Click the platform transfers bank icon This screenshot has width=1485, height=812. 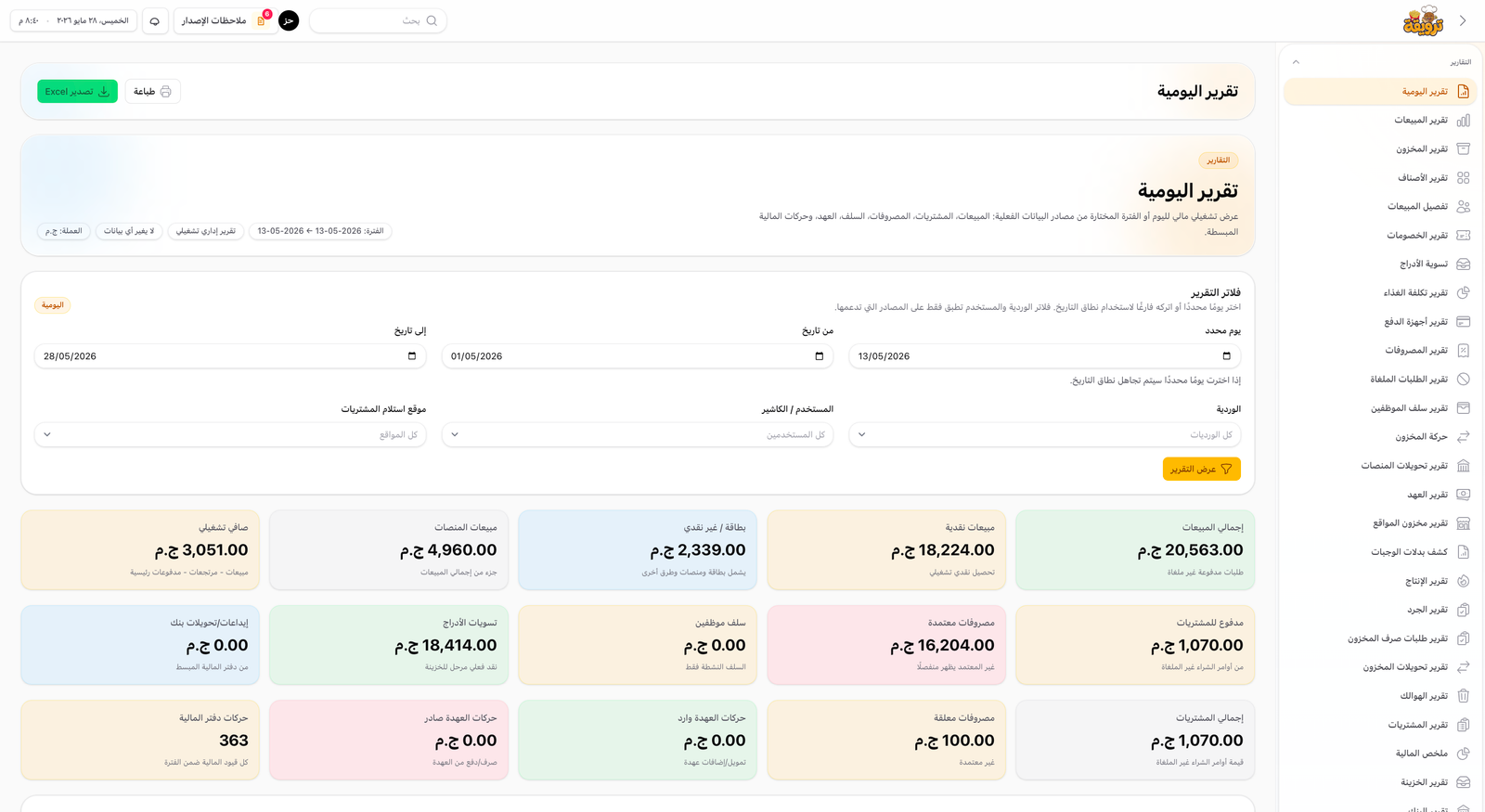(1463, 465)
